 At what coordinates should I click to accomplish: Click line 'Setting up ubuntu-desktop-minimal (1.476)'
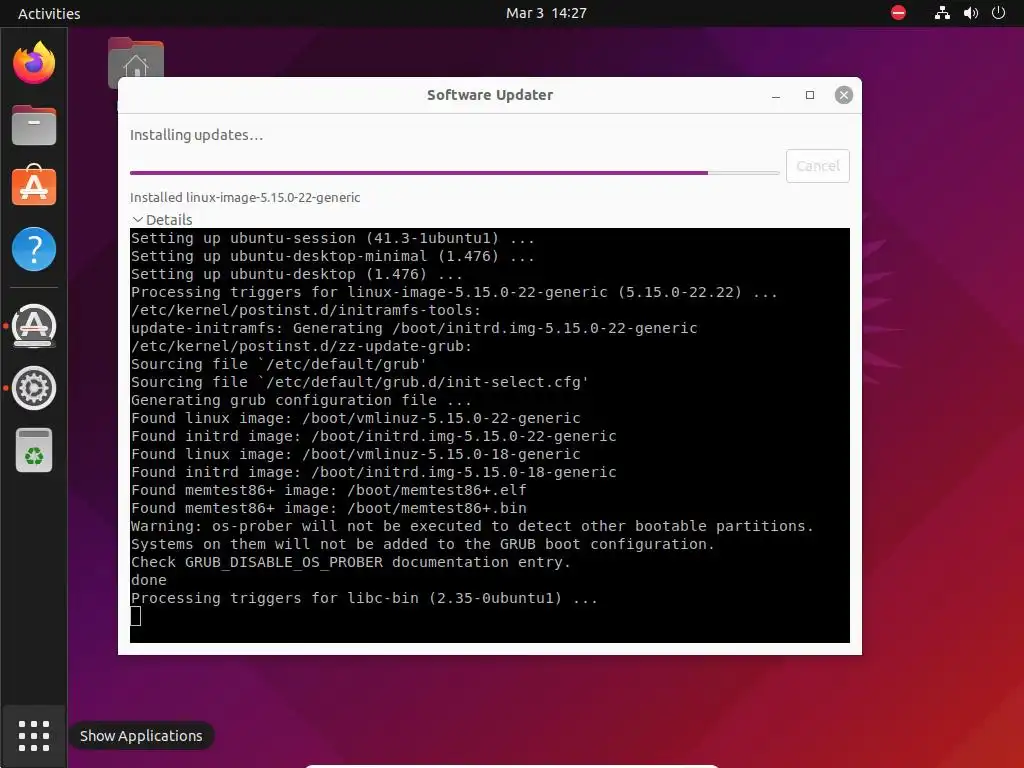pos(332,256)
